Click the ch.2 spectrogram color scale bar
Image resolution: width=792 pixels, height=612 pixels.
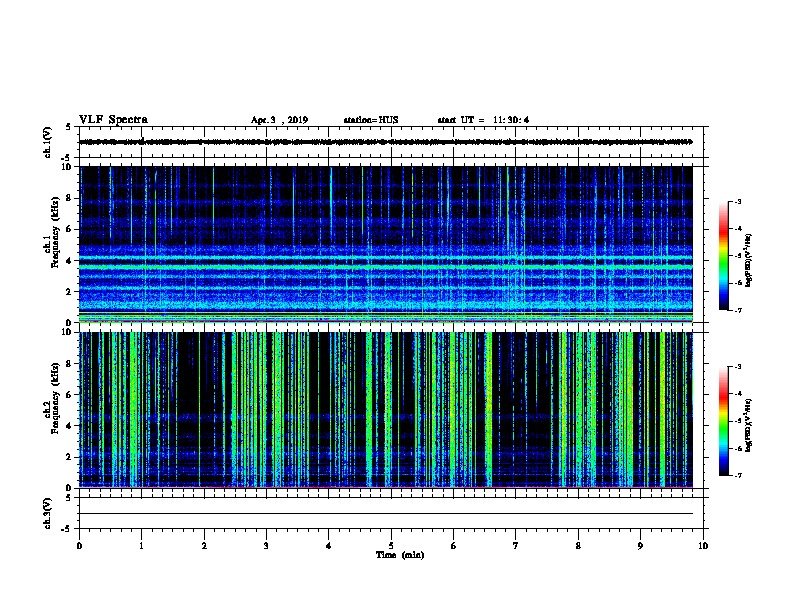coord(724,421)
